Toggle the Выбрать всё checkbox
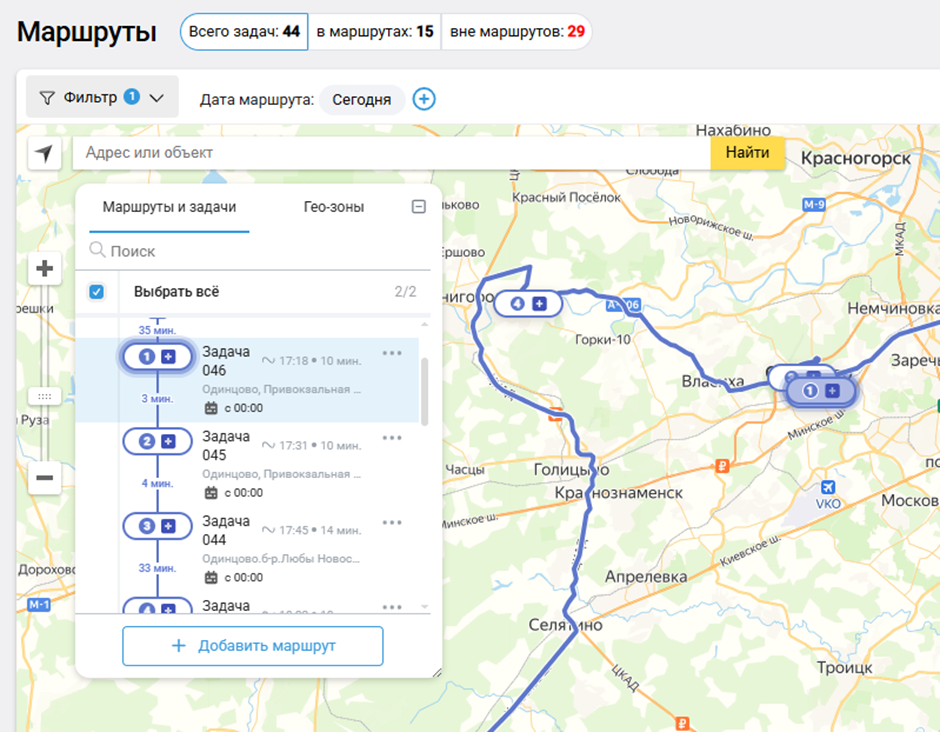This screenshot has width=940, height=732. tap(96, 292)
